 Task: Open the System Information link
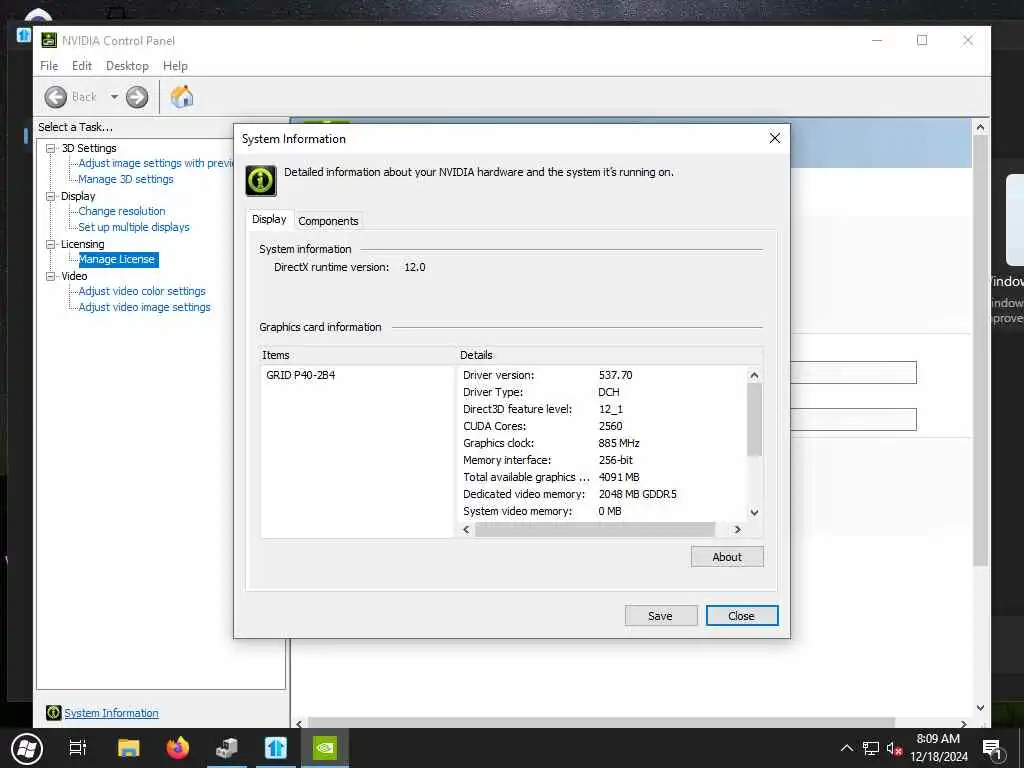[x=111, y=713]
